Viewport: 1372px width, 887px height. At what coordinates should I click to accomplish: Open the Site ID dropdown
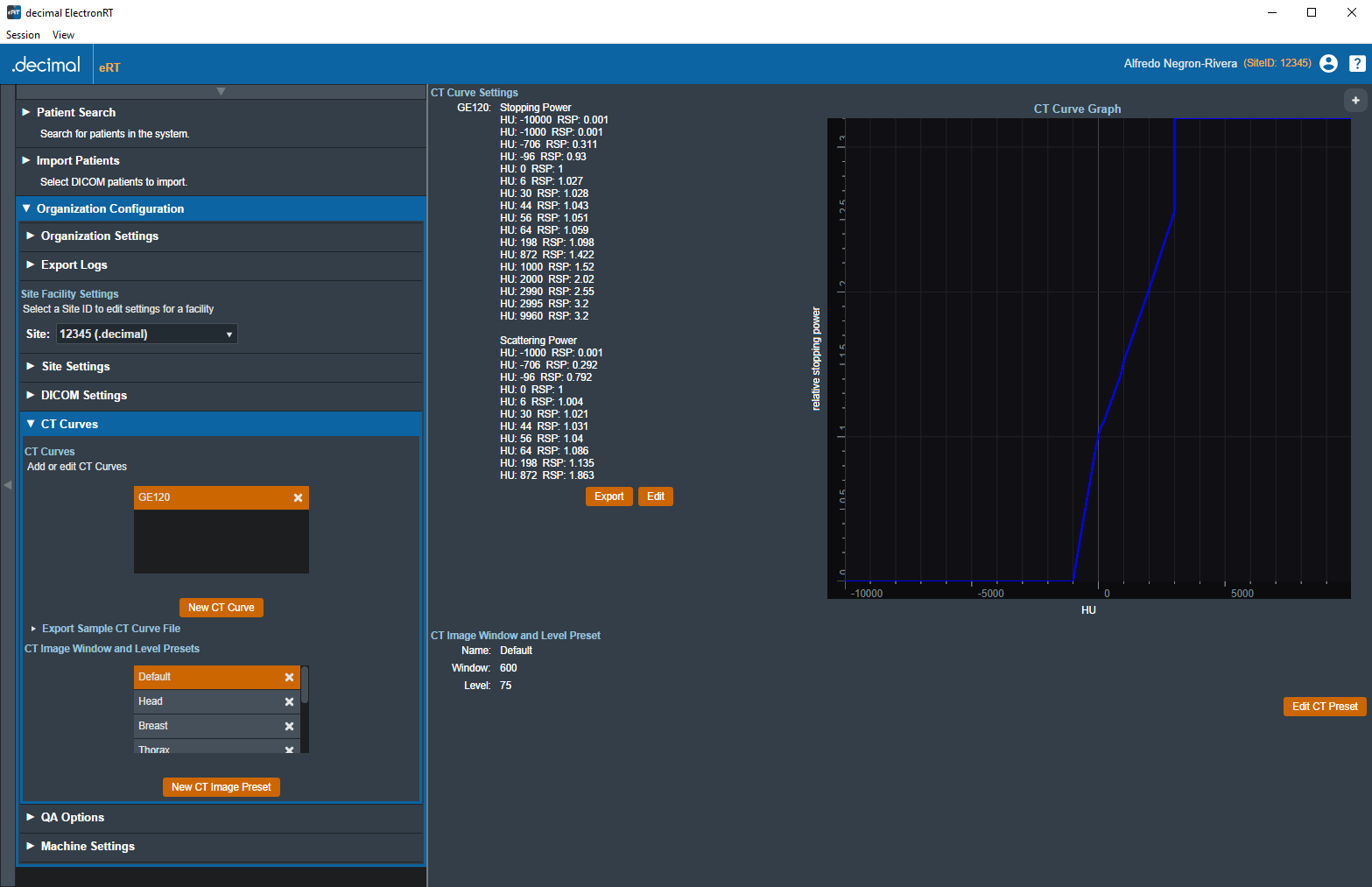point(146,334)
